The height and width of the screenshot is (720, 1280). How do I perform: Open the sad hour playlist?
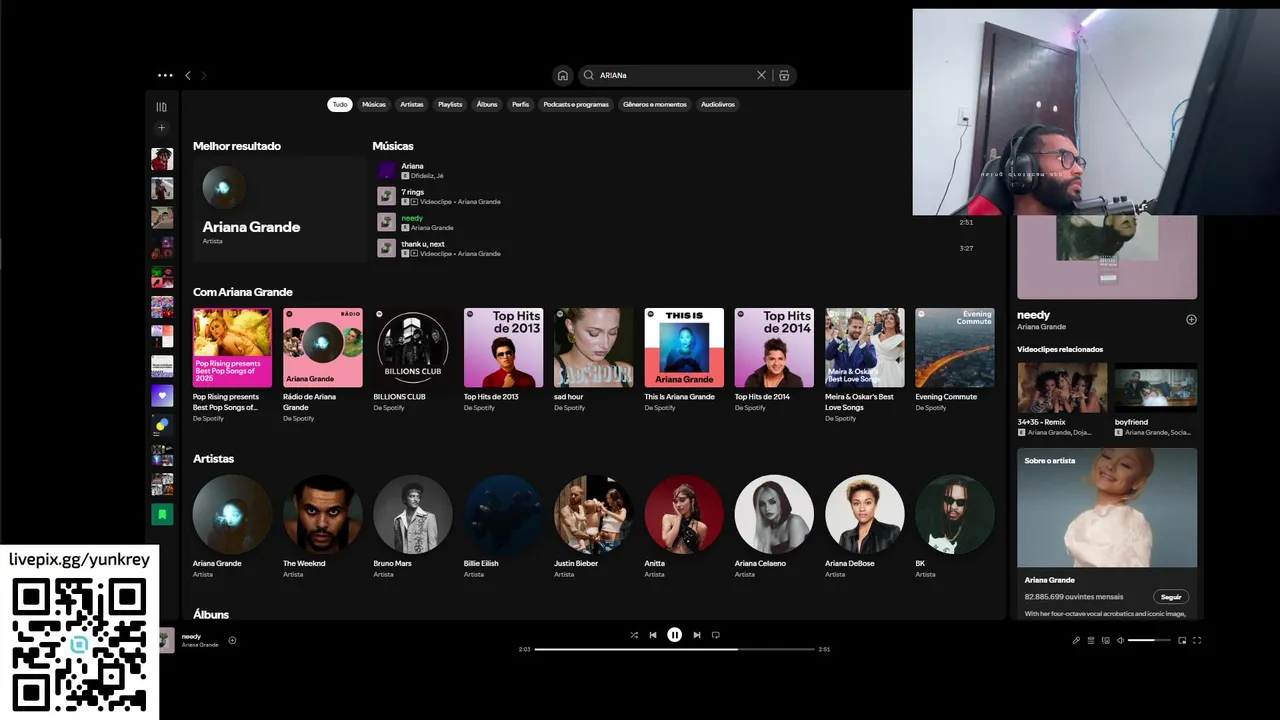[593, 360]
